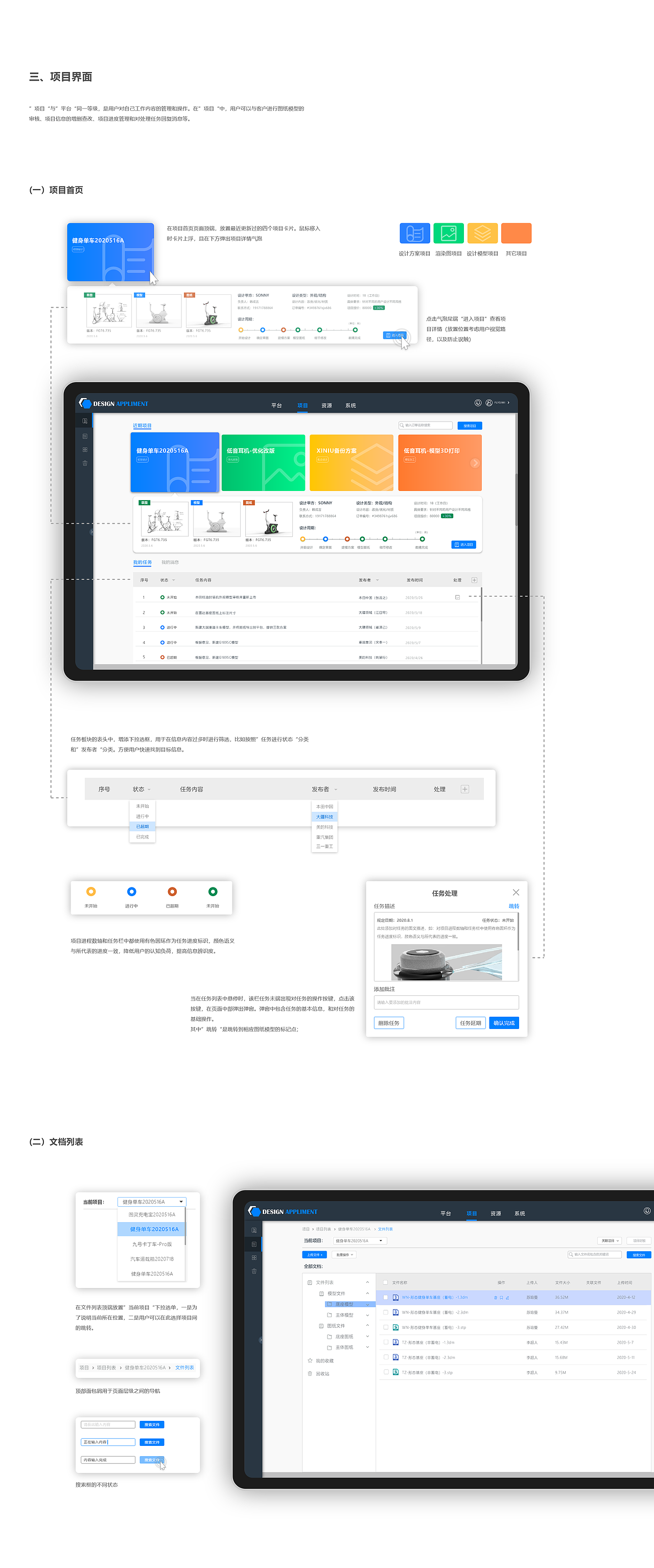Click 项目列表 in the breadcrumb panel
The width and height of the screenshot is (654, 1568).
[107, 1367]
